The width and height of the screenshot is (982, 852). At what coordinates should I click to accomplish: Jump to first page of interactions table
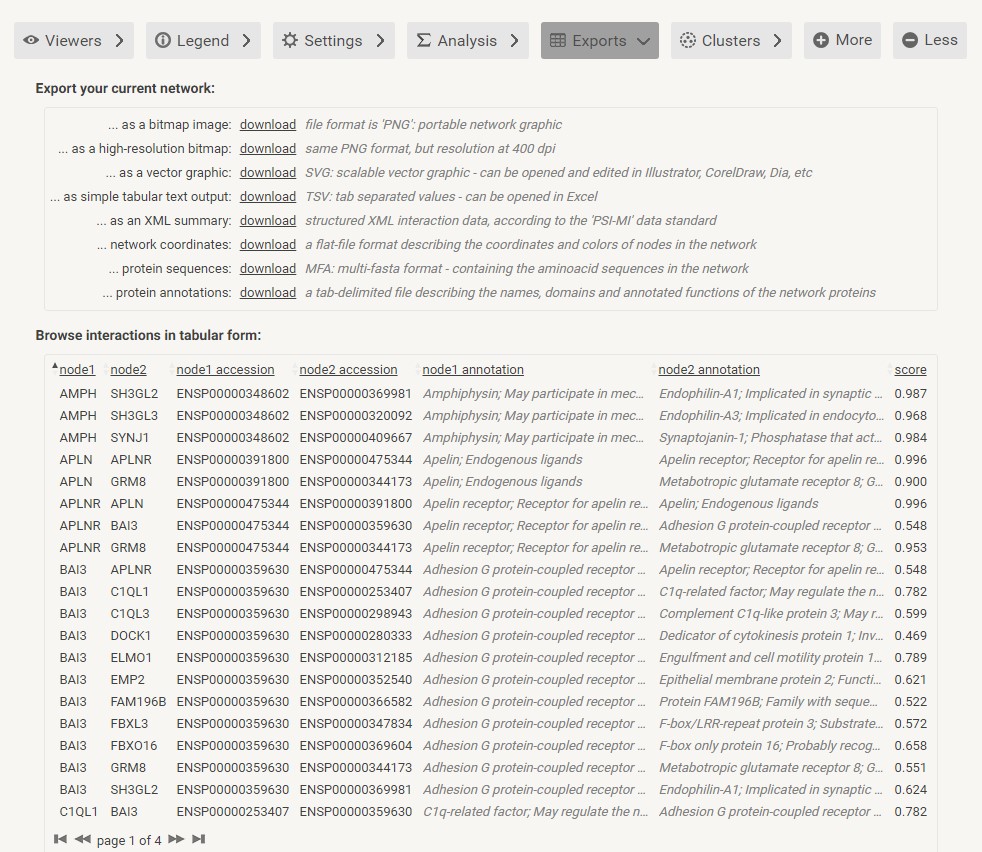coord(60,839)
